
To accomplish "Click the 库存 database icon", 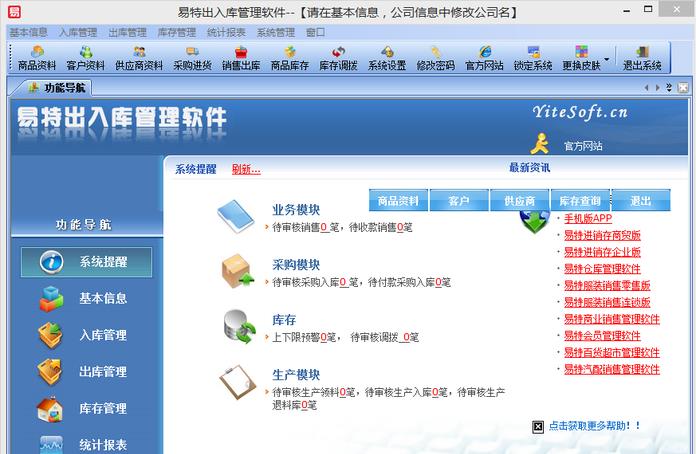I will (x=239, y=327).
